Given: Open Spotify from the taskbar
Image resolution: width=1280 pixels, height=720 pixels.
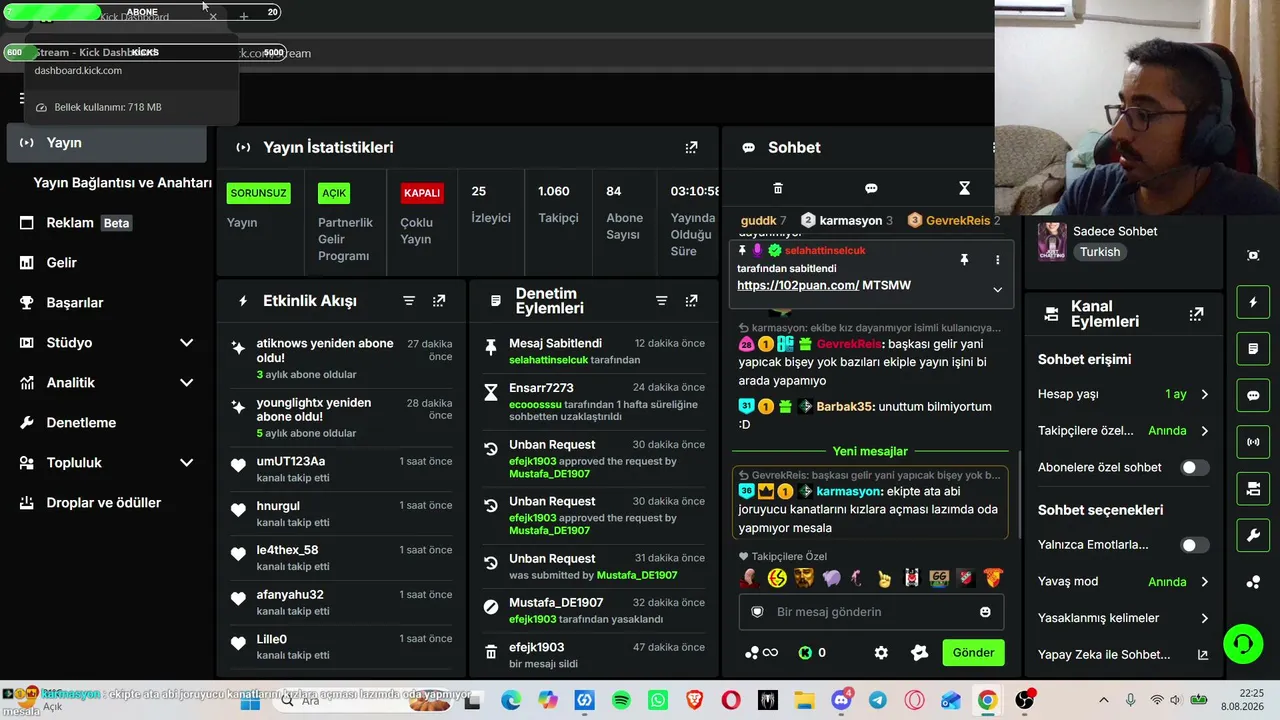Looking at the screenshot, I should tap(621, 701).
